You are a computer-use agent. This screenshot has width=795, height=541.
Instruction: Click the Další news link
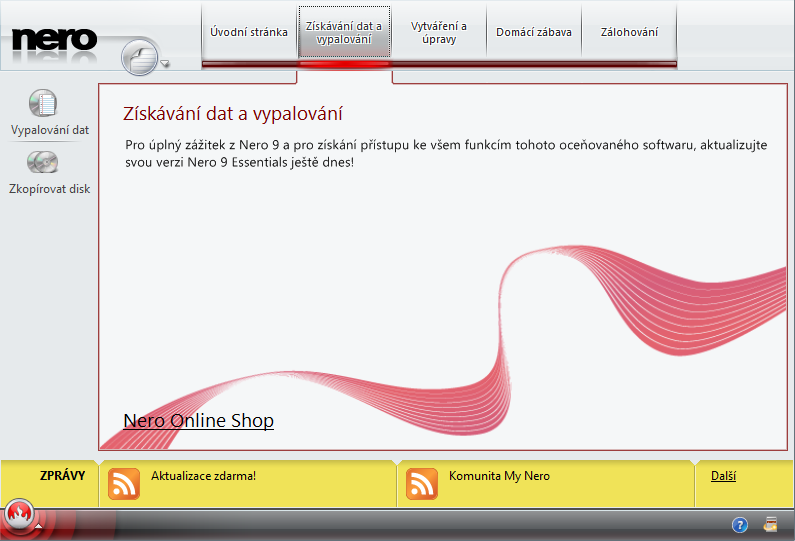pos(724,476)
